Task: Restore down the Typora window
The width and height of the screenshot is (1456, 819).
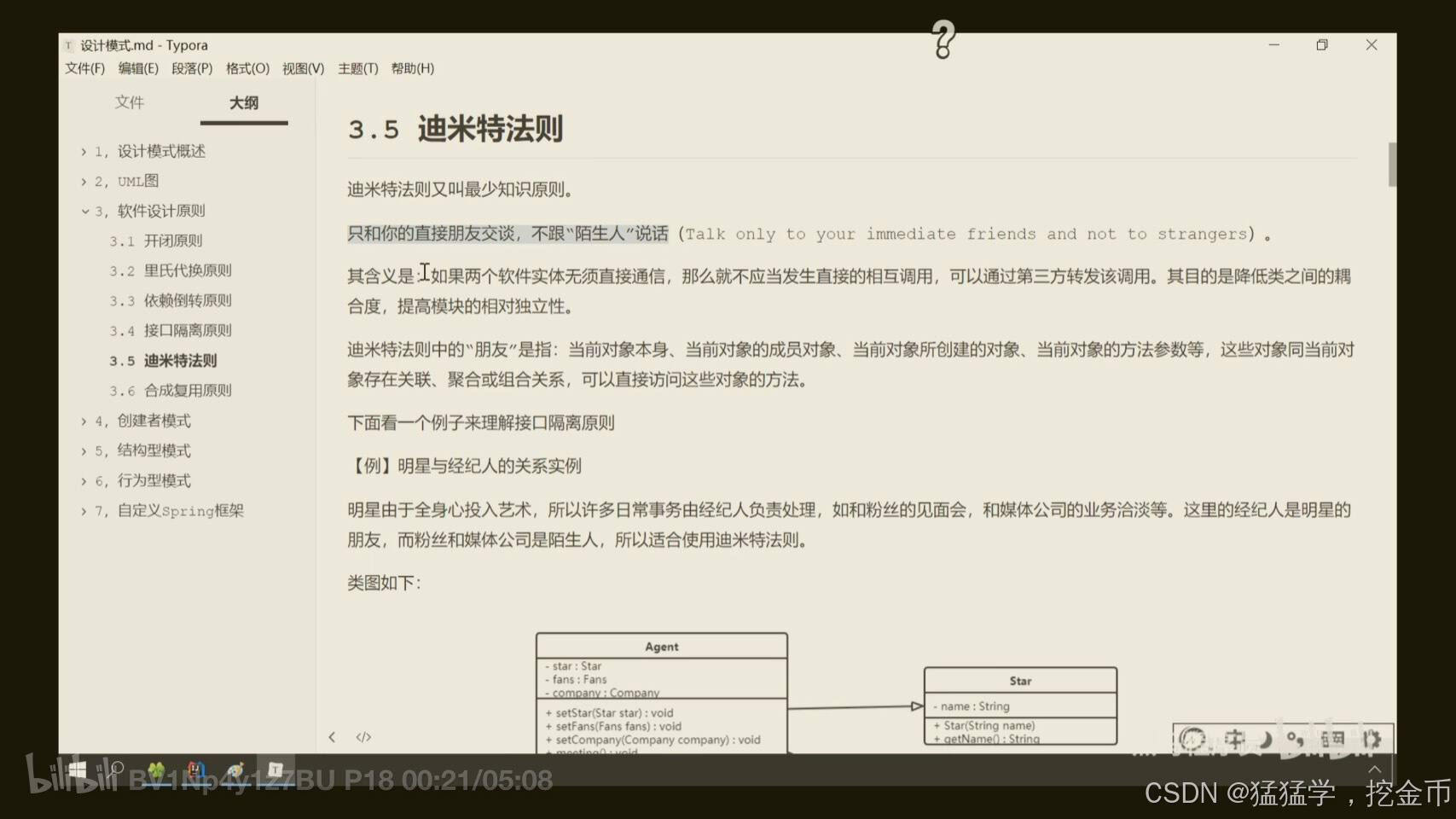Action: [1322, 45]
